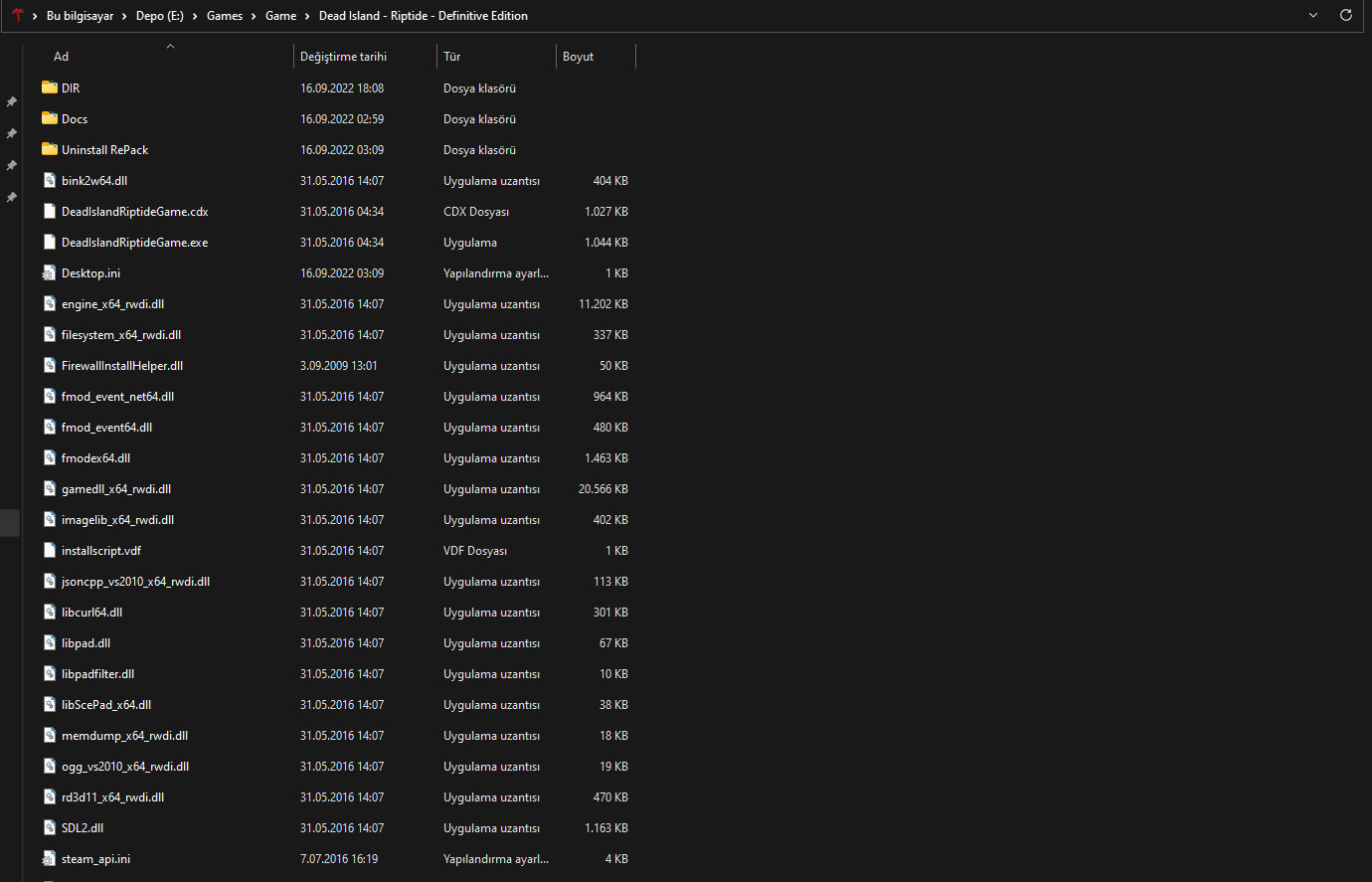
Task: Expand the chevron after Games breadcrumb
Action: [x=254, y=16]
